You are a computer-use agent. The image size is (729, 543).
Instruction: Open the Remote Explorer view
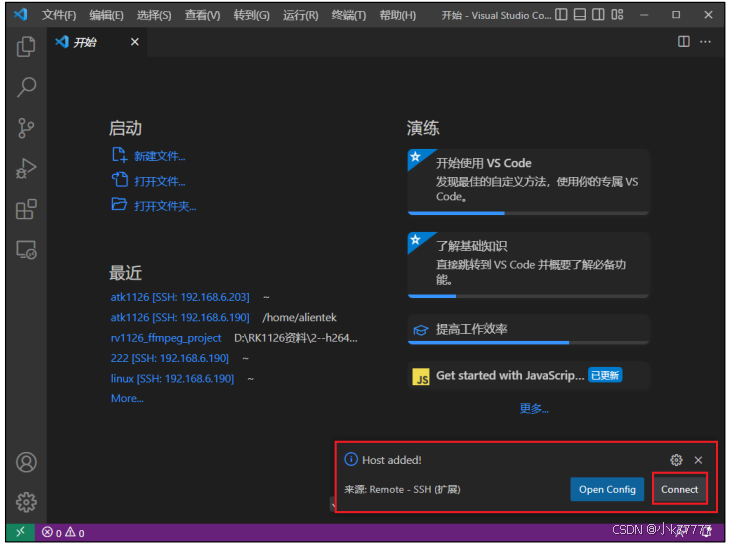26,250
